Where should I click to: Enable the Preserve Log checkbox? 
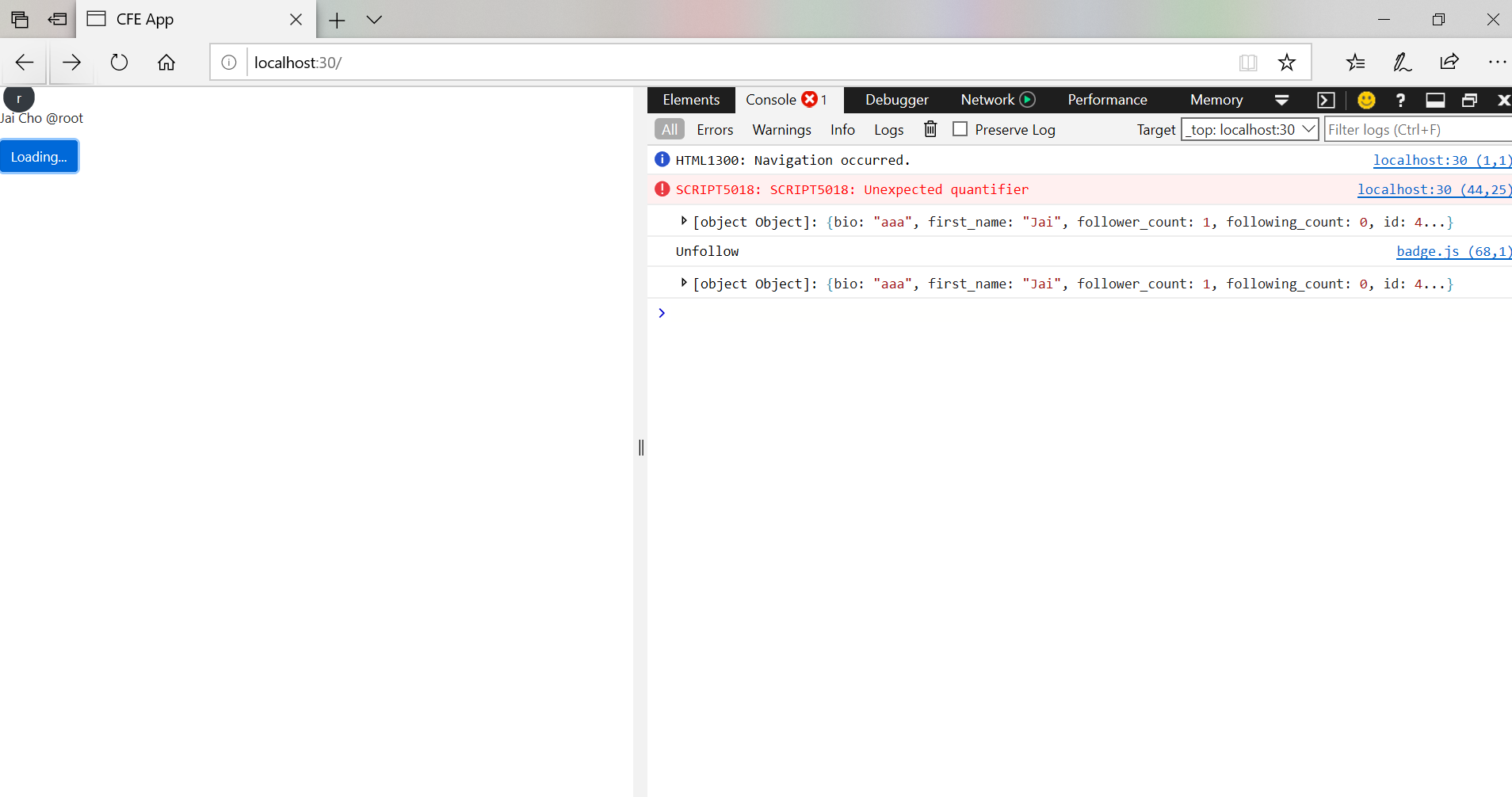click(x=960, y=129)
